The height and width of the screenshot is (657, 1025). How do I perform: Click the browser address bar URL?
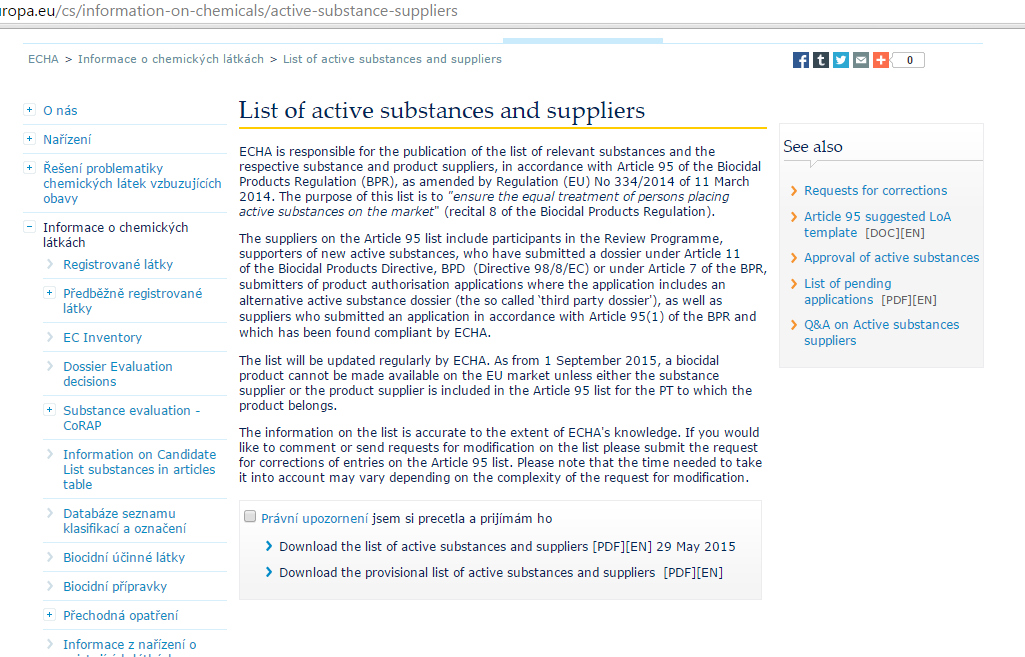coord(229,11)
